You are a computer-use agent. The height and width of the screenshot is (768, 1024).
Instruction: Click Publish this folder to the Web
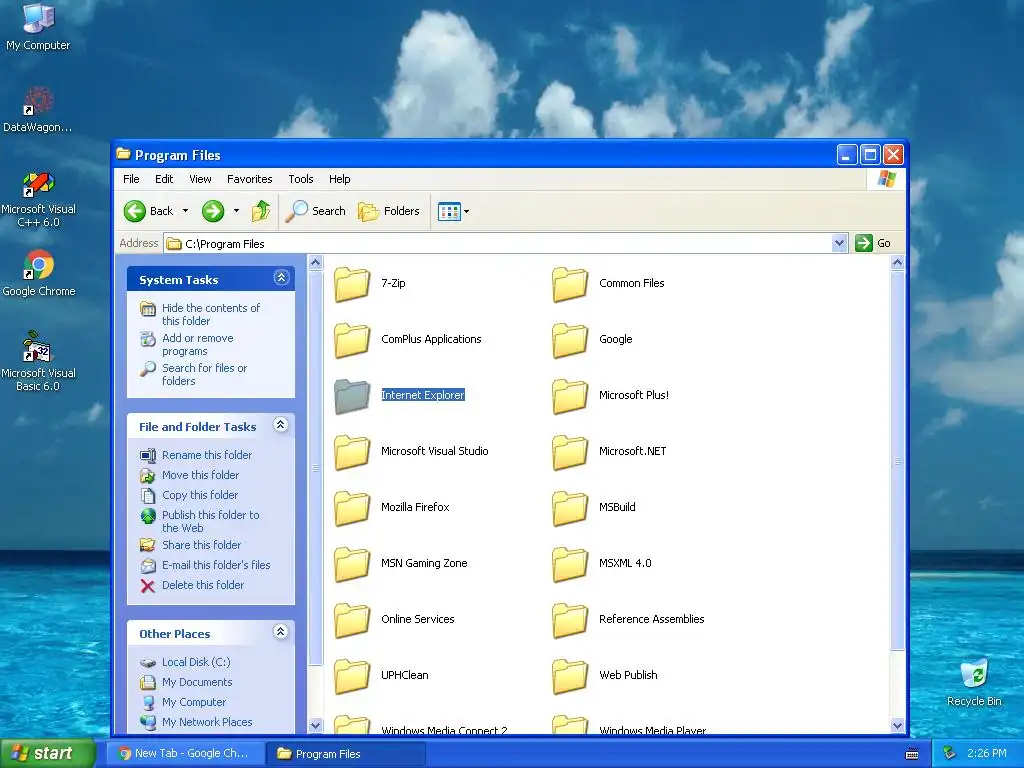point(210,521)
